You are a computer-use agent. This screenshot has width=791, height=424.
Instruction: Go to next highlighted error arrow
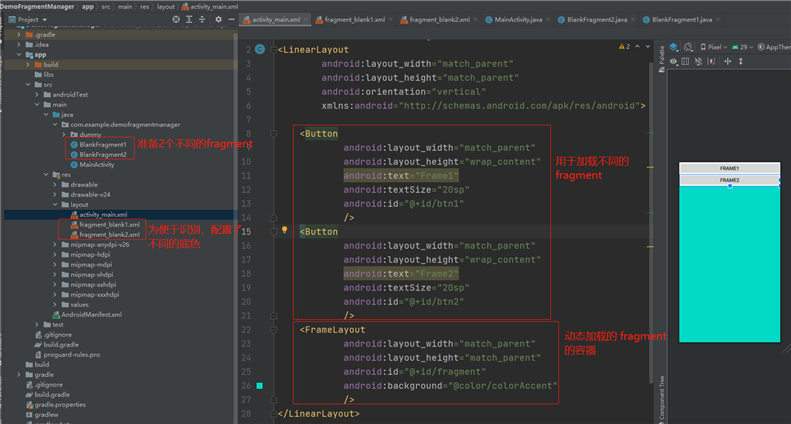648,46
